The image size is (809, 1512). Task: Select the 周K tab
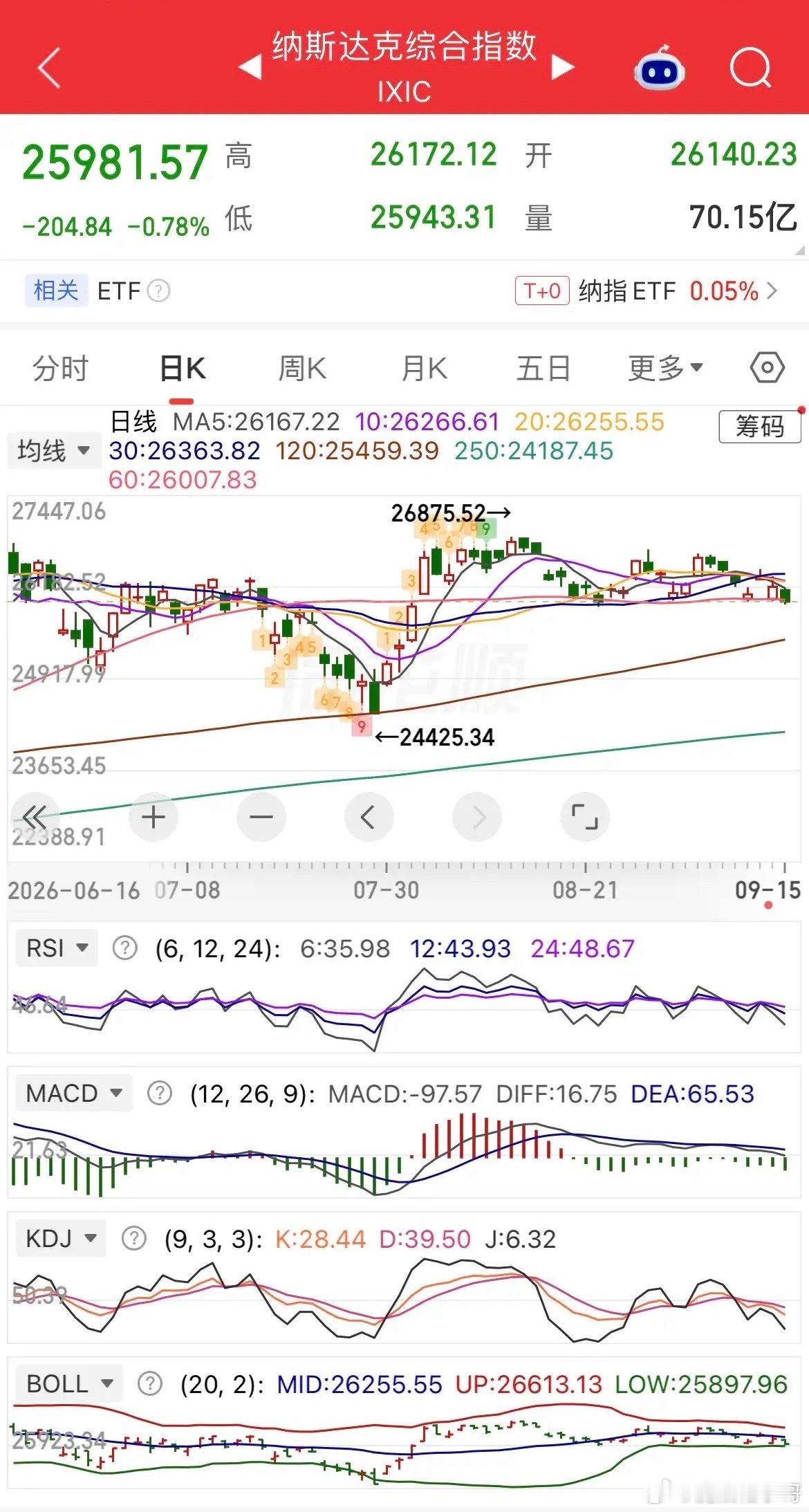click(x=302, y=368)
